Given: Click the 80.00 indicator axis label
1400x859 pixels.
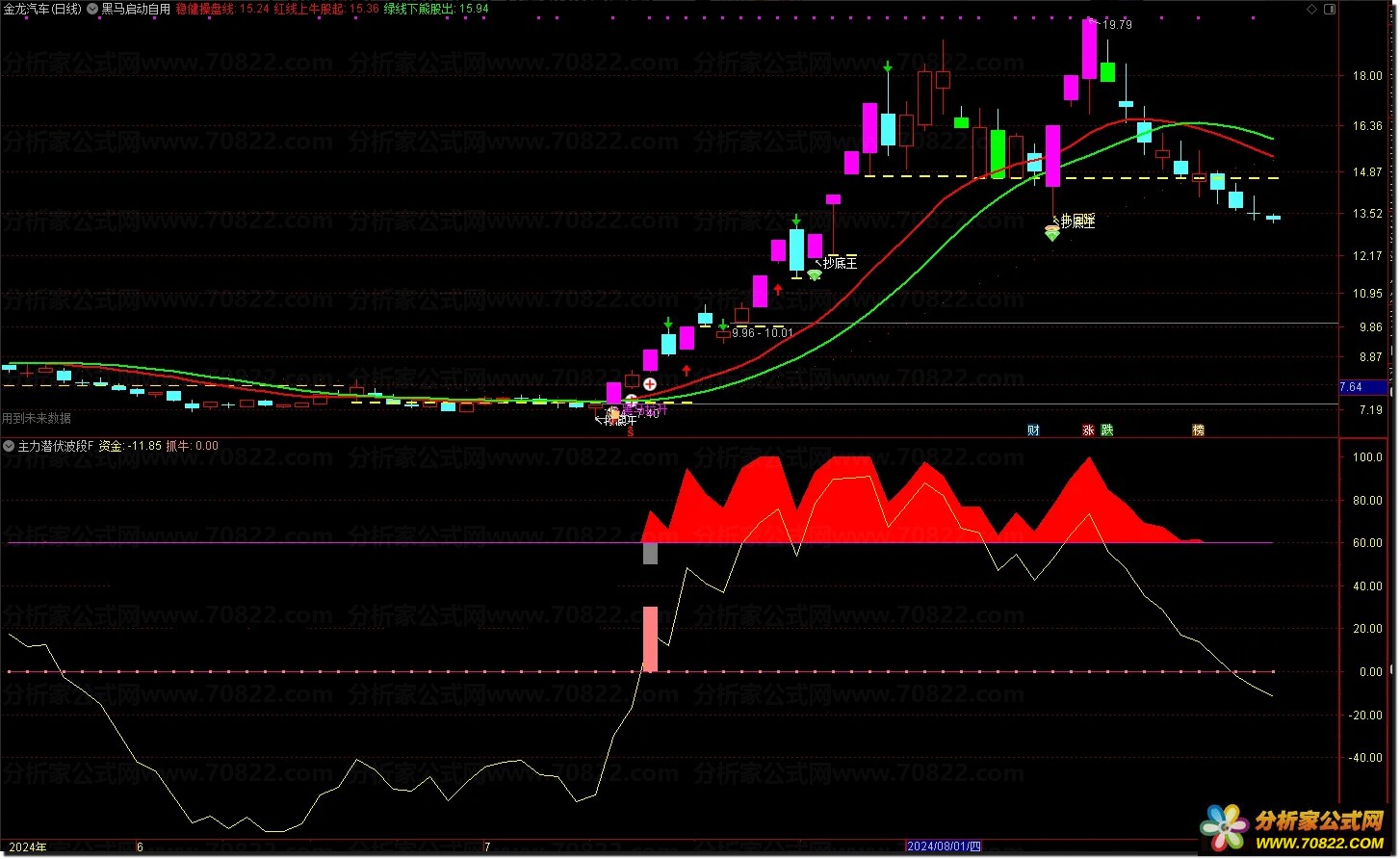Looking at the screenshot, I should 1367,501.
